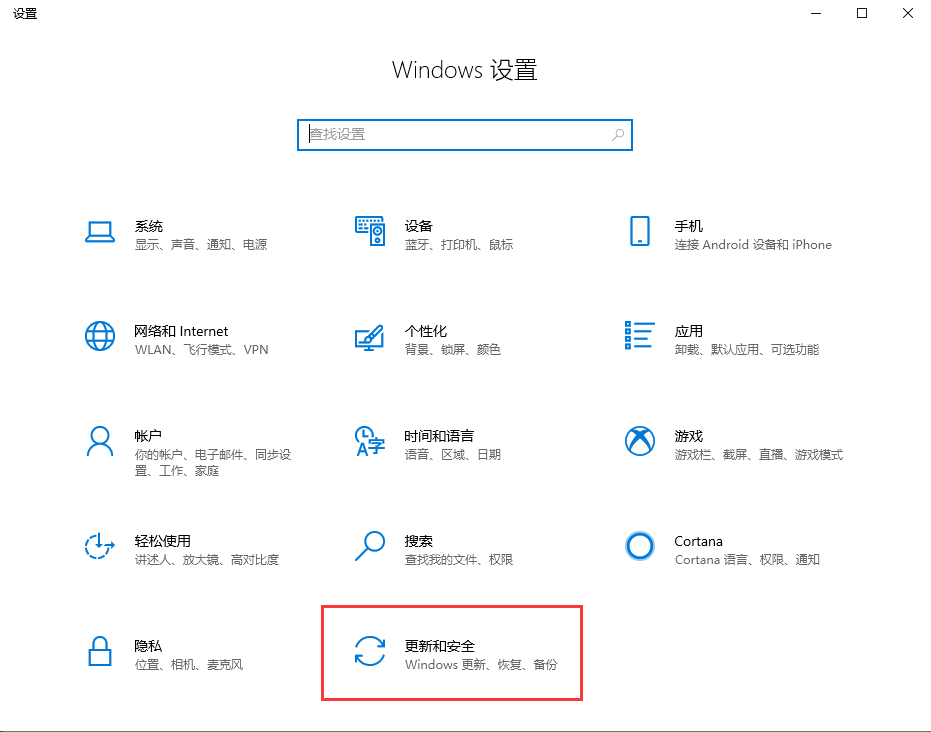Open the 个性化 settings title
Viewport: 931px width, 732px height.
pyautogui.click(x=426, y=331)
